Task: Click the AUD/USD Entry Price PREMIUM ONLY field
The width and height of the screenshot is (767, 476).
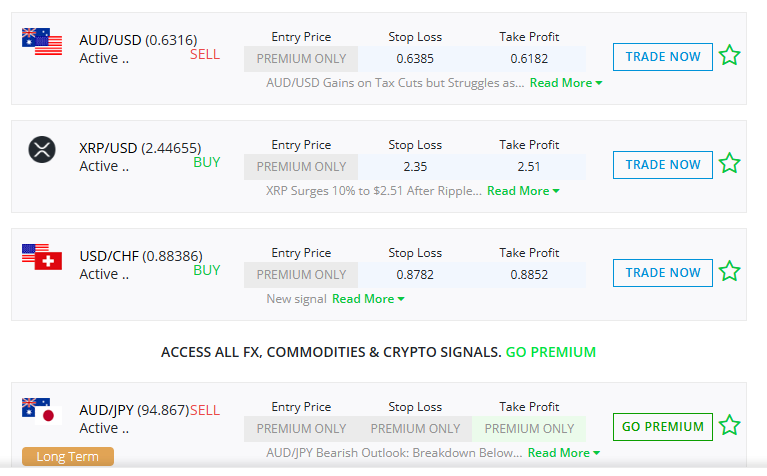Action: coord(301,59)
